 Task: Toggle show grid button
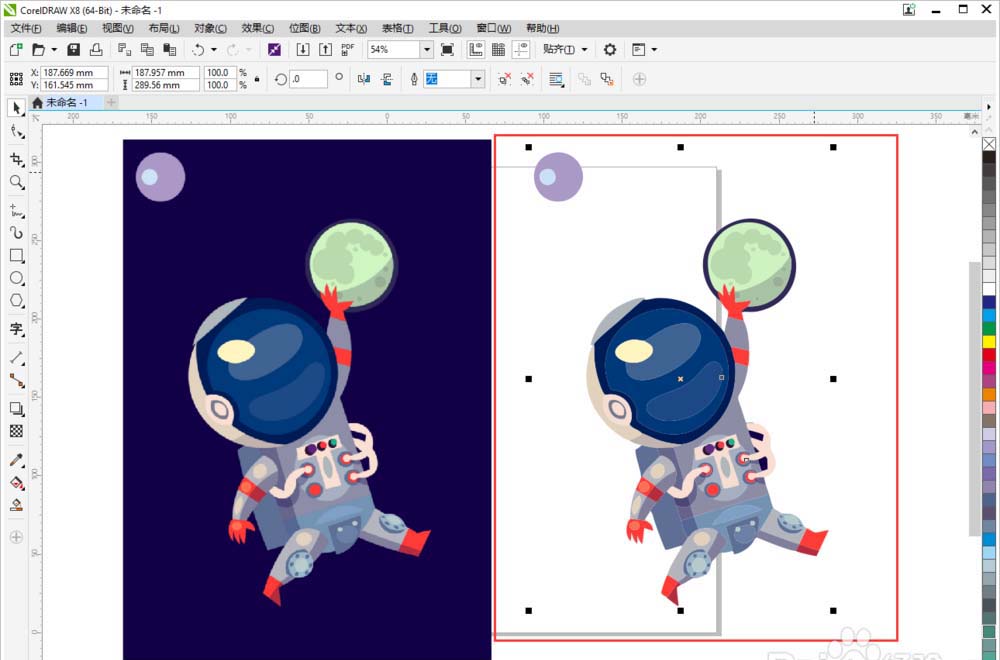click(x=498, y=49)
